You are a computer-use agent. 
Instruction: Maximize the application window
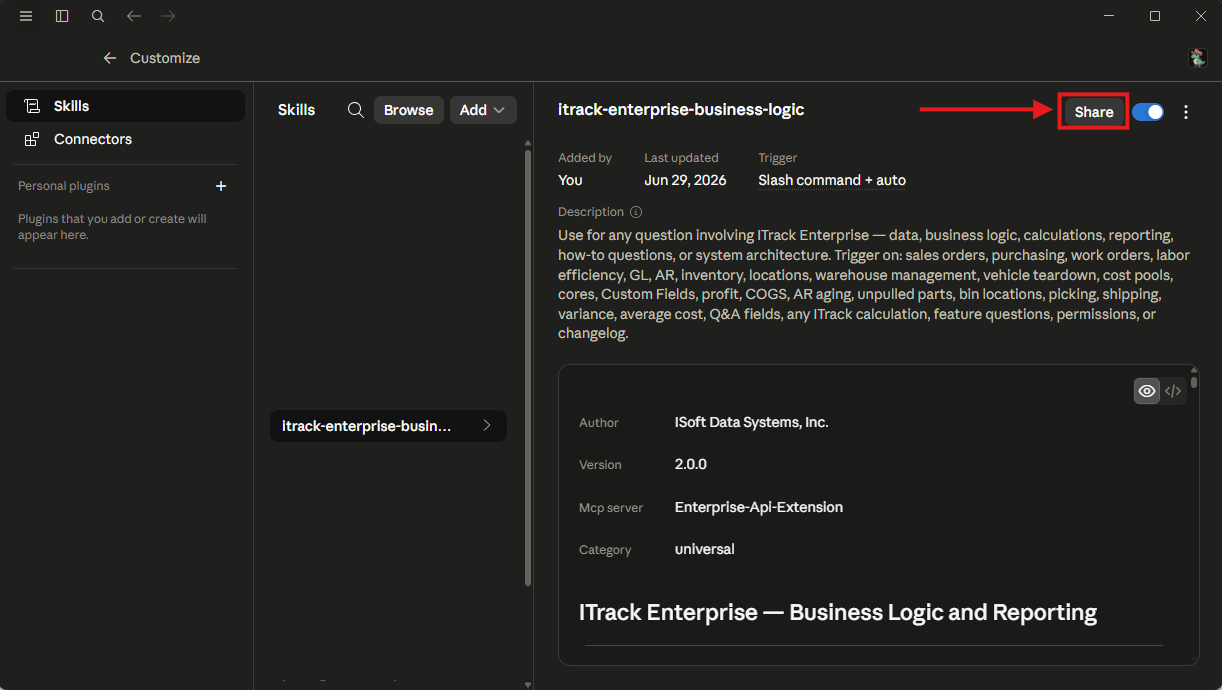[x=1155, y=16]
